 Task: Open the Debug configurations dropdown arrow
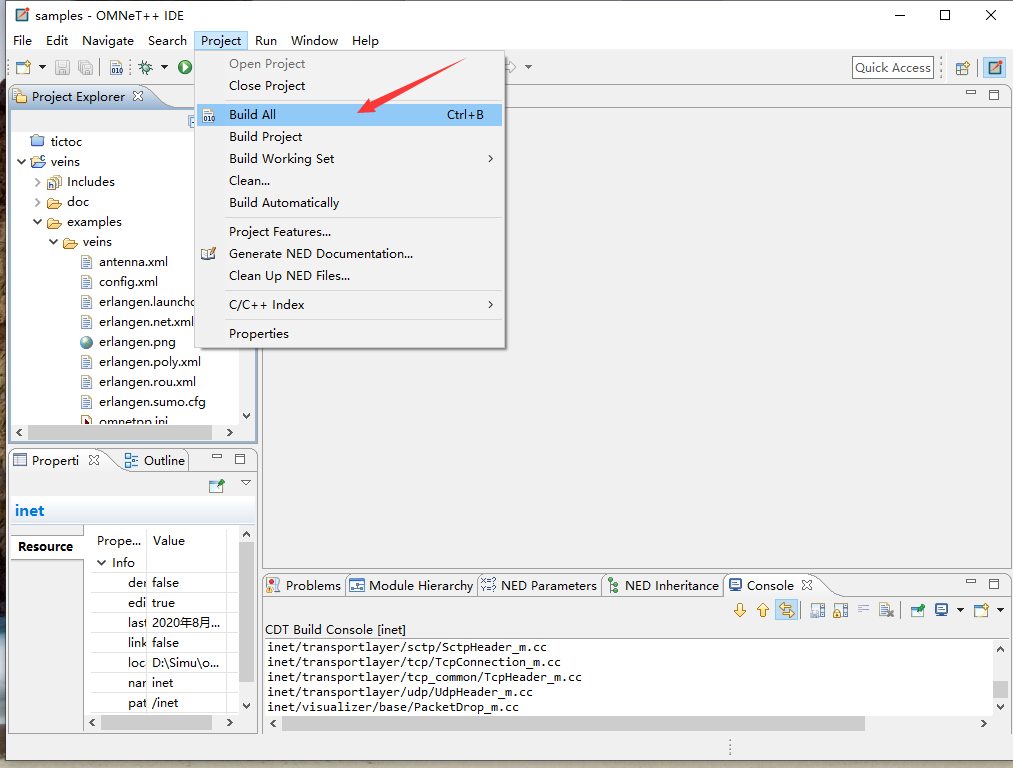tap(164, 67)
